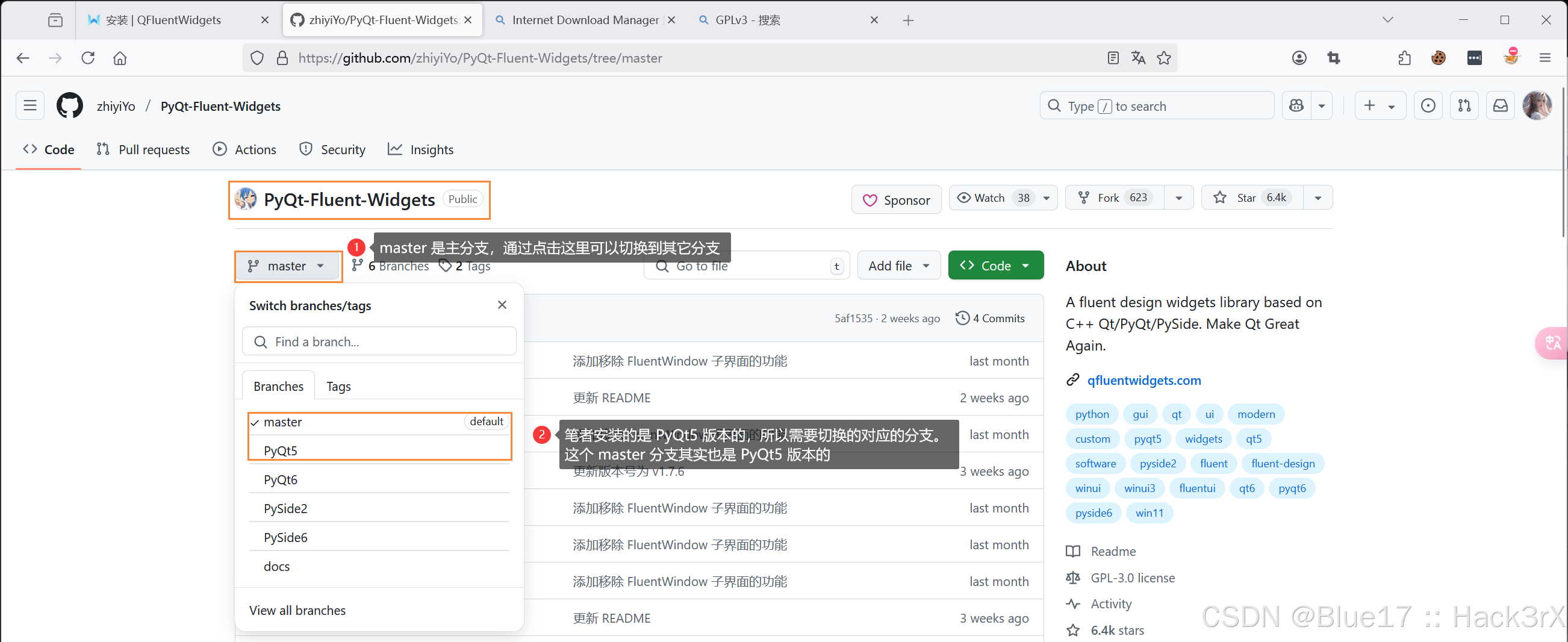
Task: Open Firefox account icon
Action: click(1299, 58)
